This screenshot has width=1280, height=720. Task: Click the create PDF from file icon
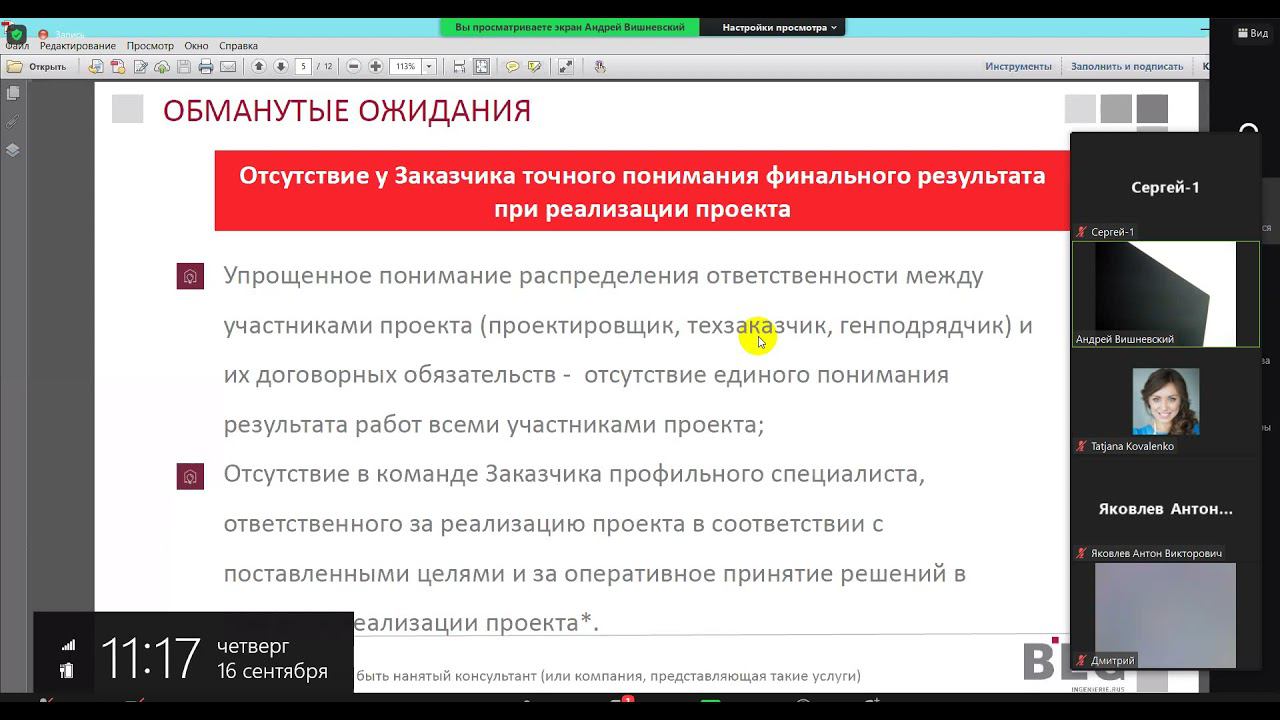pos(96,67)
